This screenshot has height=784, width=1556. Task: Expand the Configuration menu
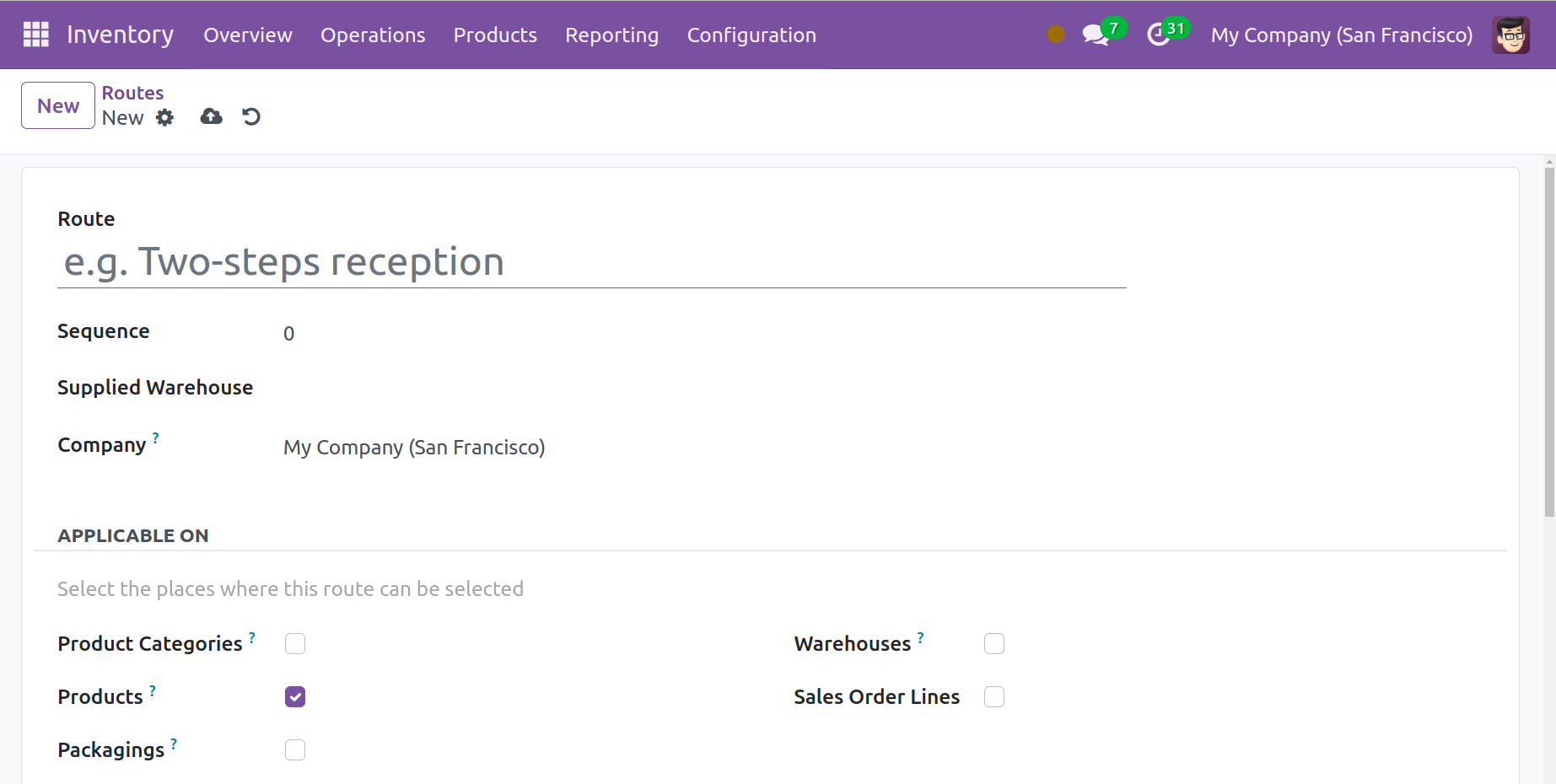[751, 35]
